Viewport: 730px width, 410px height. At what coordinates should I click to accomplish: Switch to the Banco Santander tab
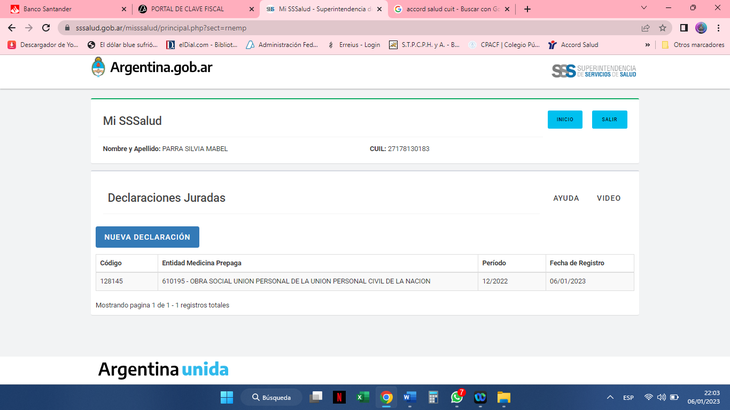(x=62, y=9)
